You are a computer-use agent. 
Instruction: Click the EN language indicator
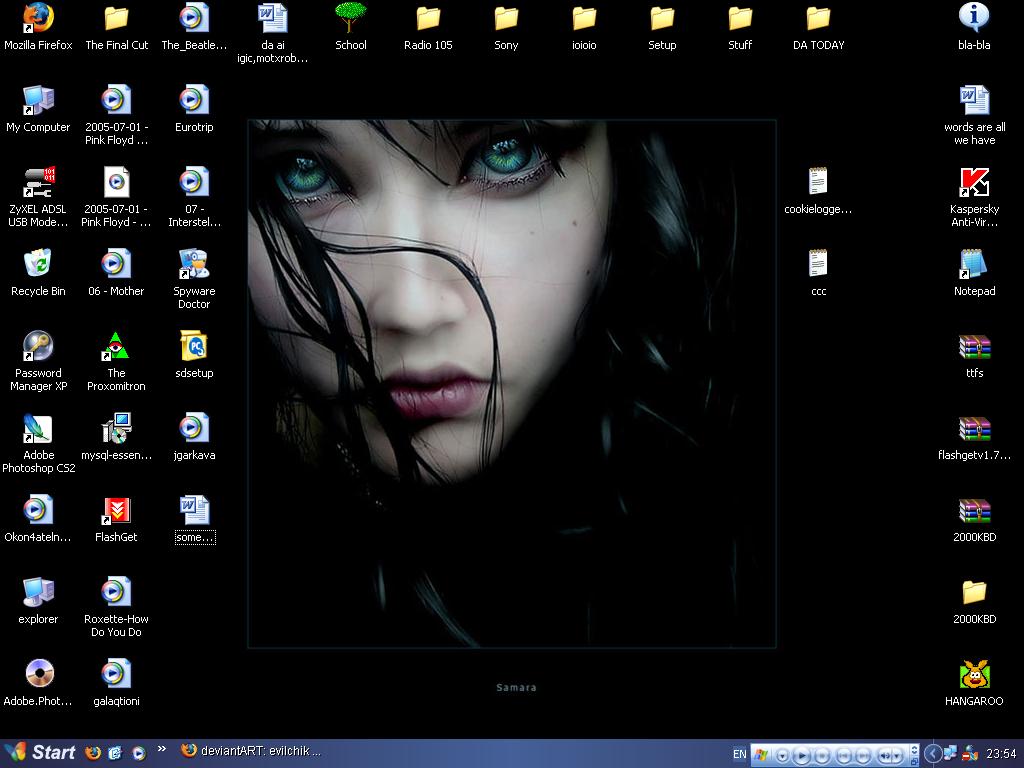[739, 754]
